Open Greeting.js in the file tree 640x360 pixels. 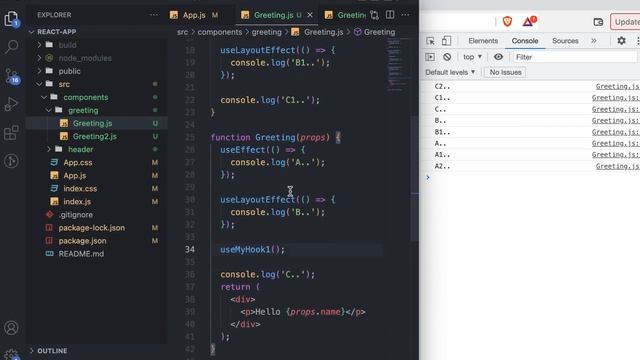tap(92, 123)
